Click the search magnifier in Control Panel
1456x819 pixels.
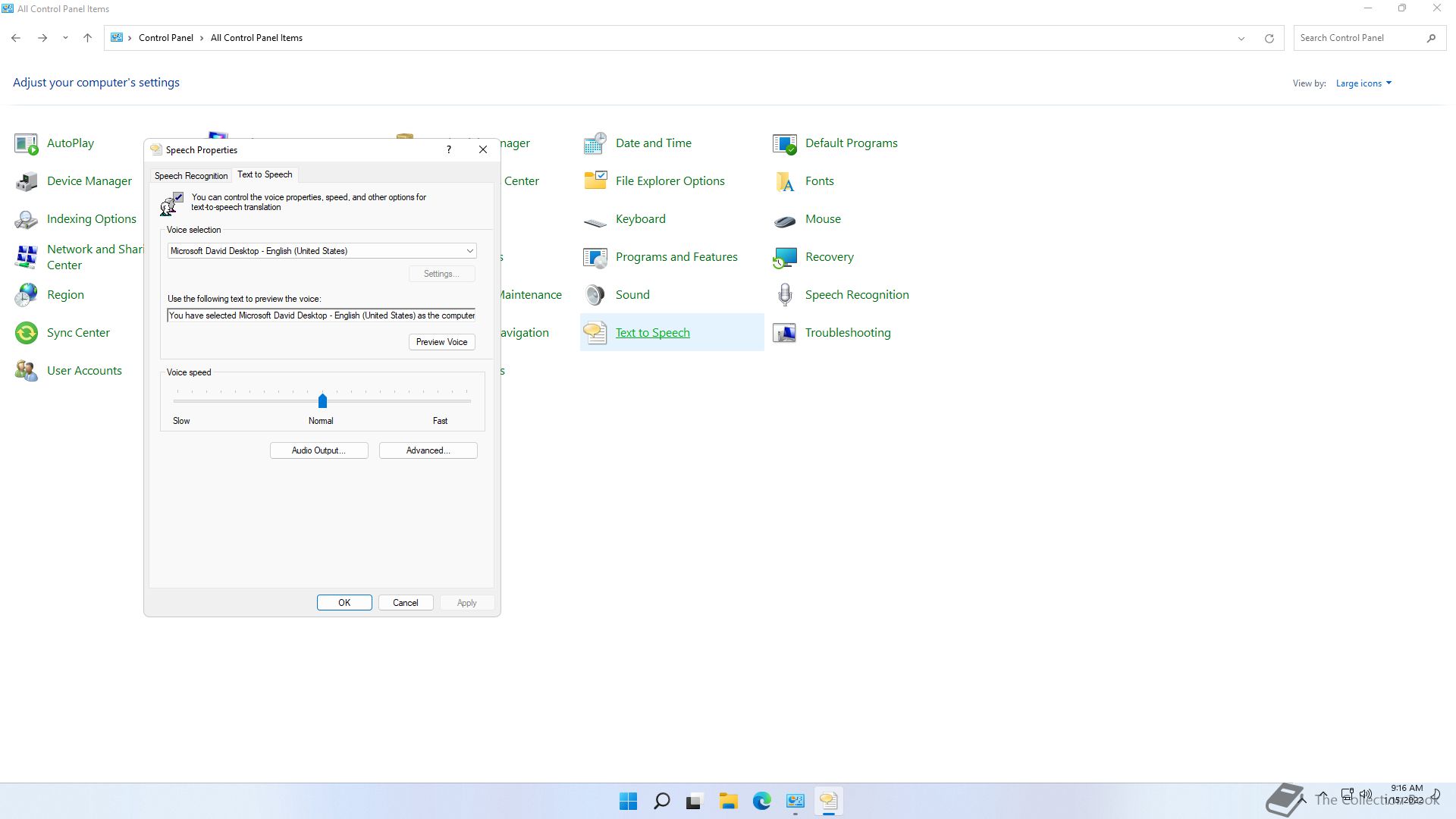(1431, 38)
